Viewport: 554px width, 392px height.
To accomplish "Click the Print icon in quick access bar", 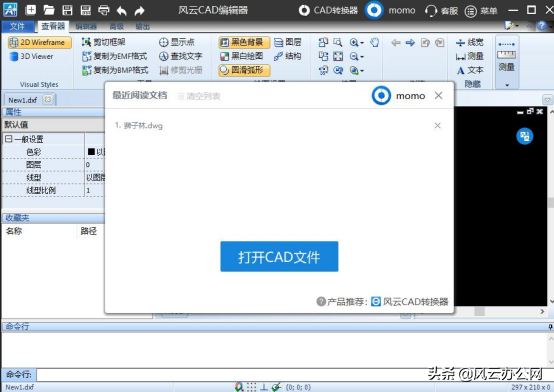I will click(104, 10).
